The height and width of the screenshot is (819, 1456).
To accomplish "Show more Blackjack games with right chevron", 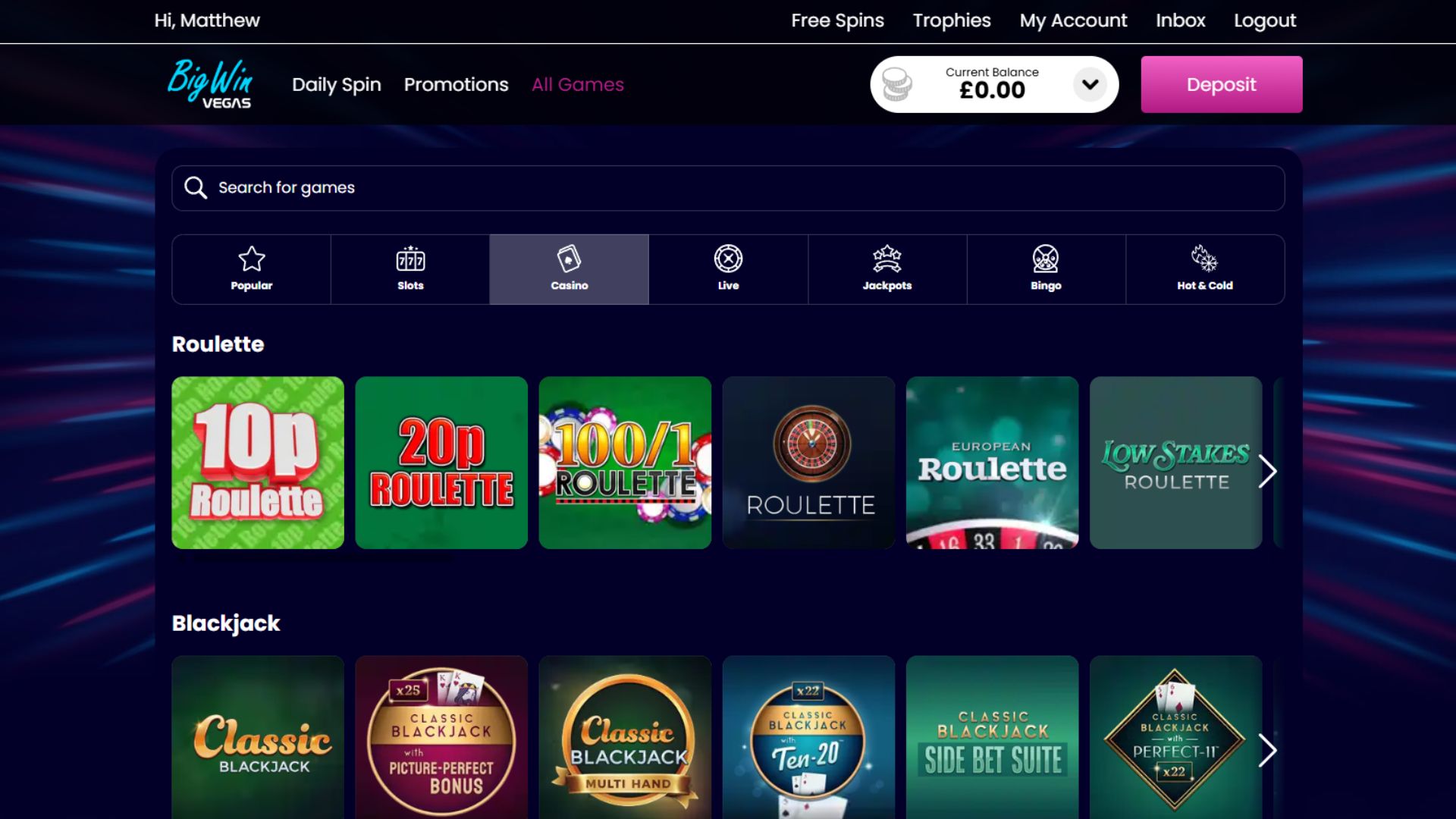I will [x=1267, y=751].
